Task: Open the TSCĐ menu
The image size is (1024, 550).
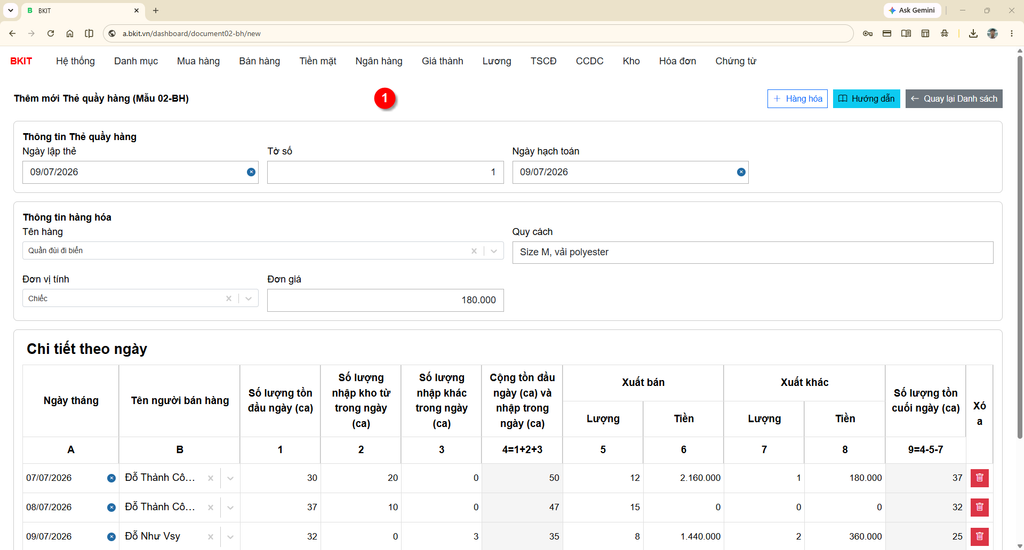Action: click(x=543, y=61)
